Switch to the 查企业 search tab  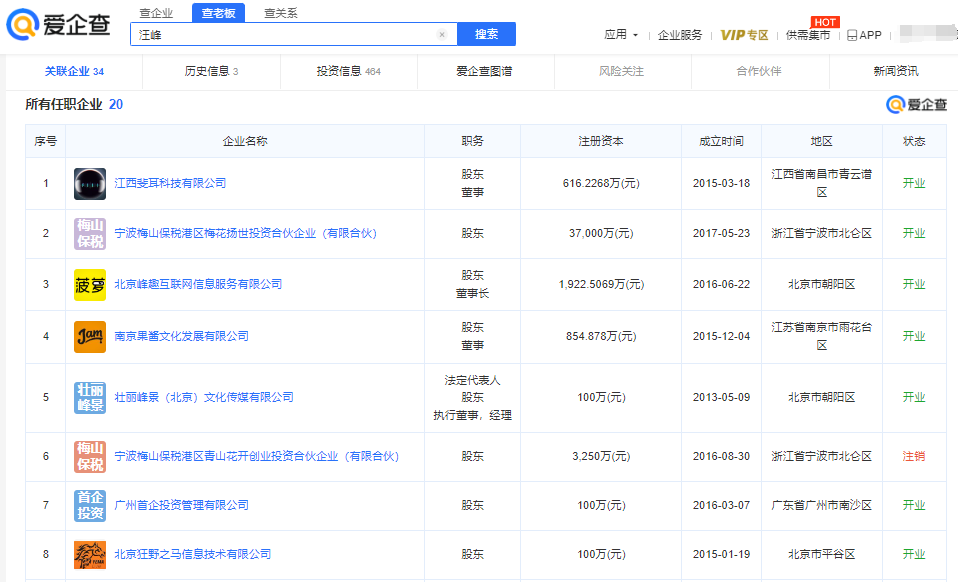pos(156,13)
